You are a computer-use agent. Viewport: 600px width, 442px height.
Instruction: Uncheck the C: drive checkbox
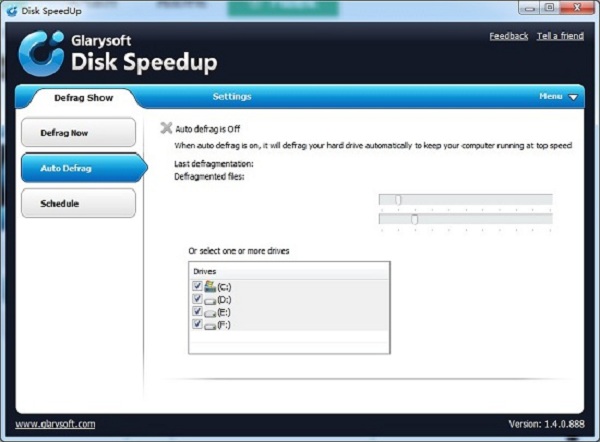click(197, 286)
